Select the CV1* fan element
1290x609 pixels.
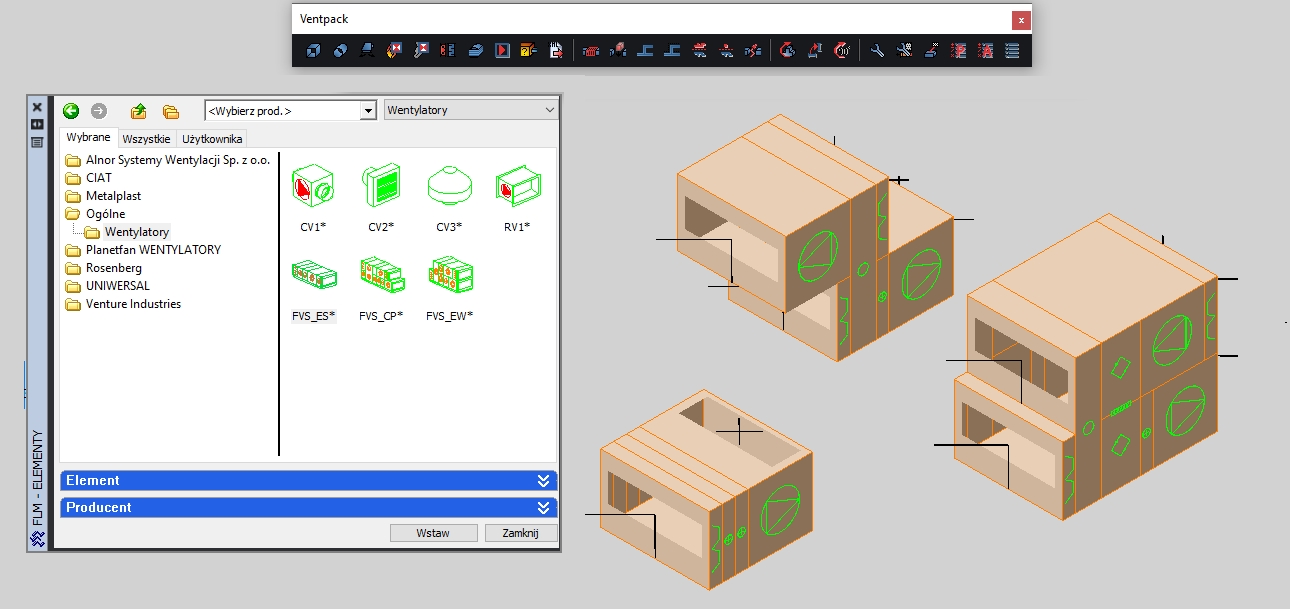pyautogui.click(x=312, y=186)
